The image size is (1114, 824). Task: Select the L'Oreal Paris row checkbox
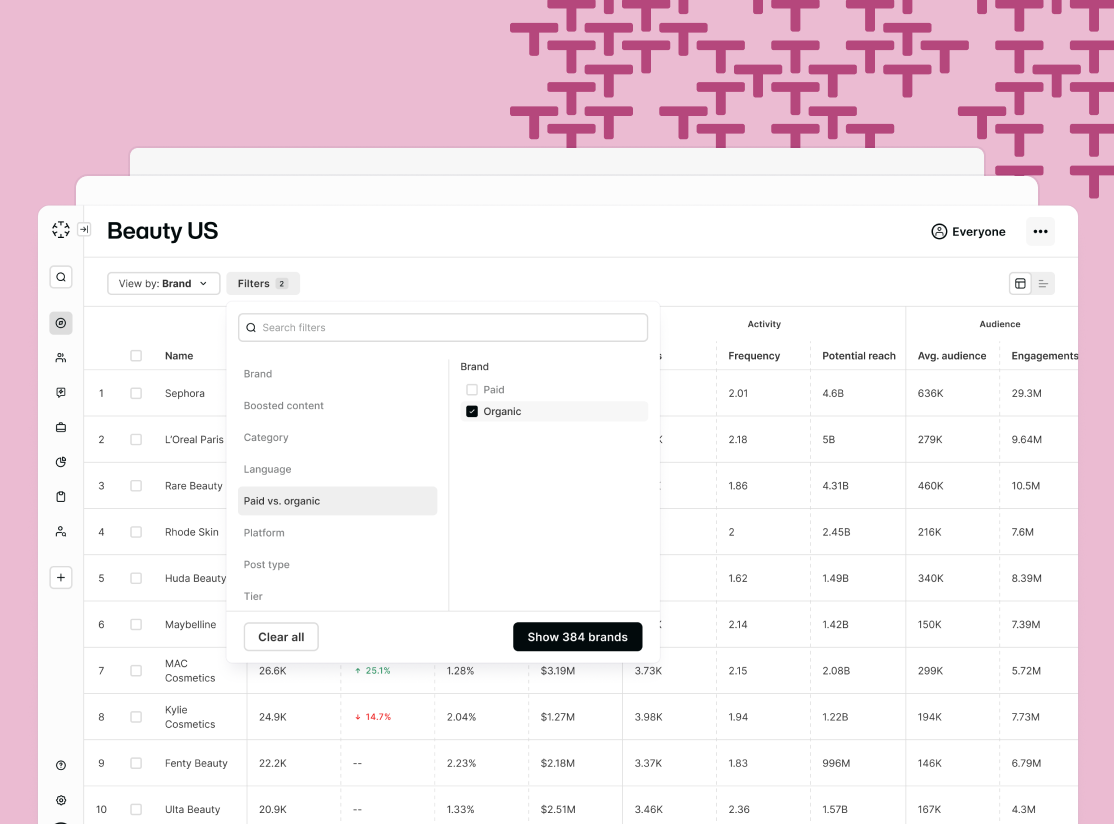tap(136, 440)
